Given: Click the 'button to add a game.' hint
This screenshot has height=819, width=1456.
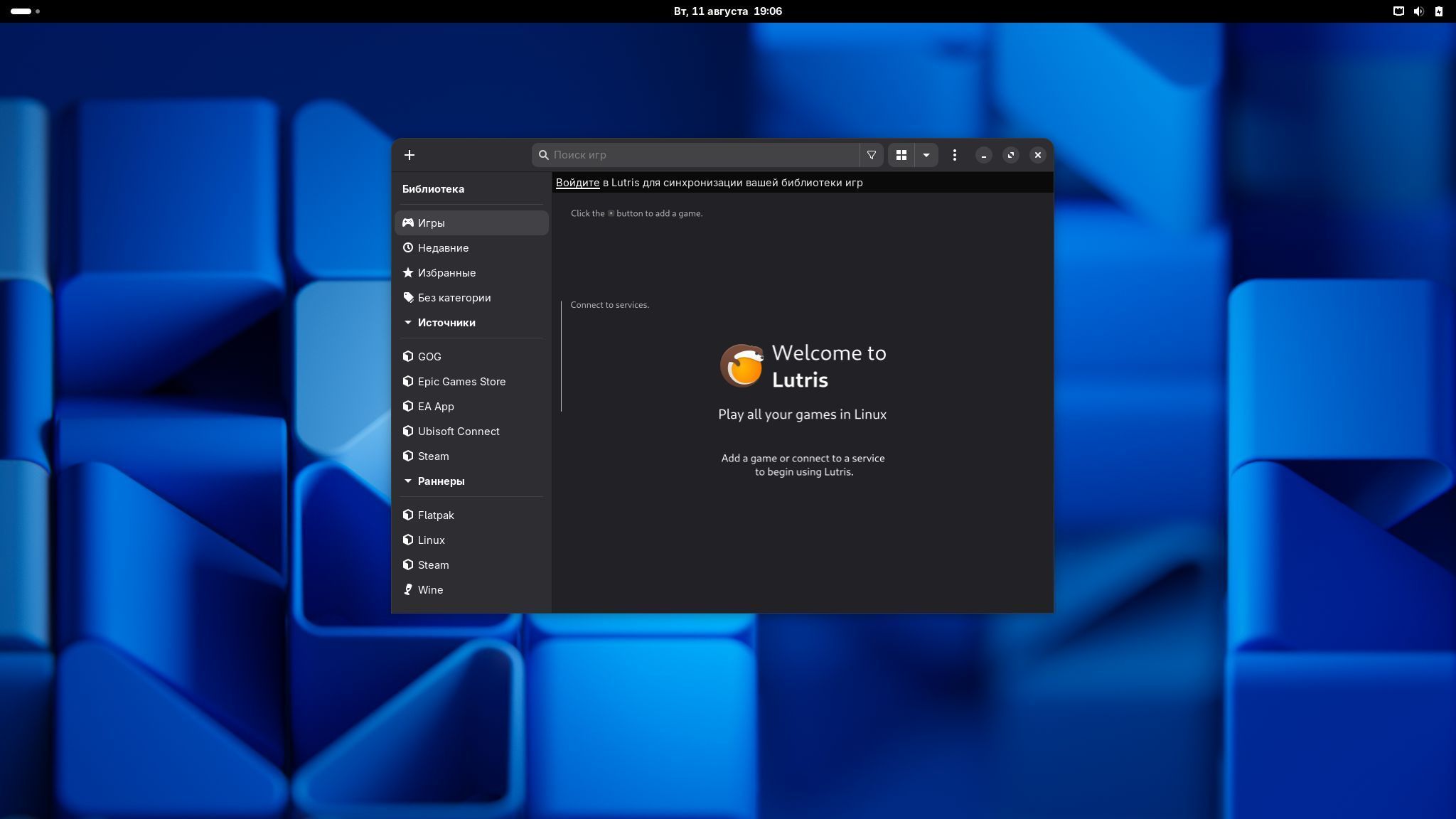Looking at the screenshot, I should pyautogui.click(x=659, y=213).
